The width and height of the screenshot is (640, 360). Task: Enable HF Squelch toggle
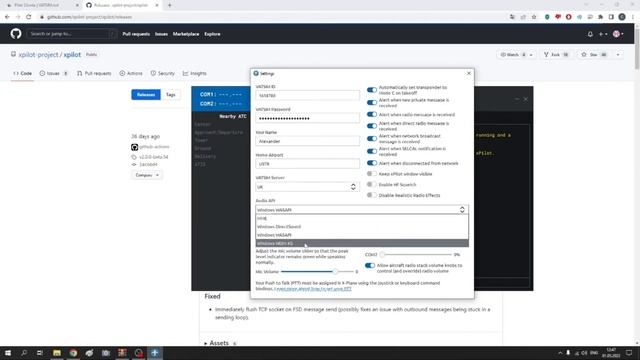click(371, 184)
